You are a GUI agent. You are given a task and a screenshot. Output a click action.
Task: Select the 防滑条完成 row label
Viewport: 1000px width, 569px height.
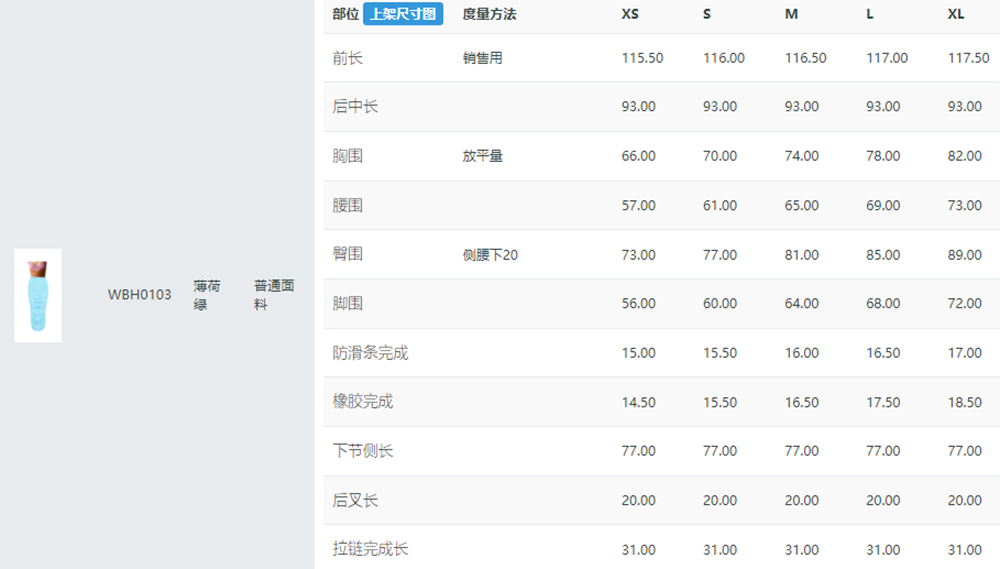(x=371, y=353)
